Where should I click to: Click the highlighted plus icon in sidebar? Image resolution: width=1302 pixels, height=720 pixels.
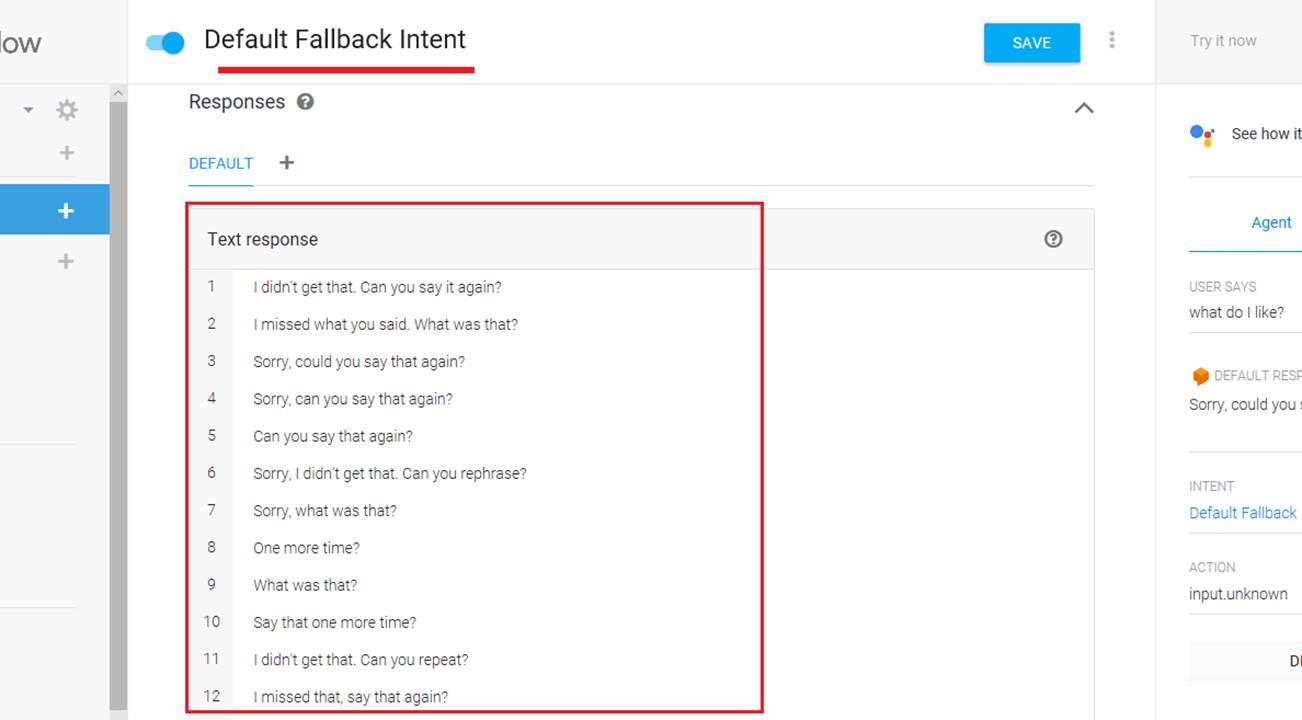[x=66, y=211]
